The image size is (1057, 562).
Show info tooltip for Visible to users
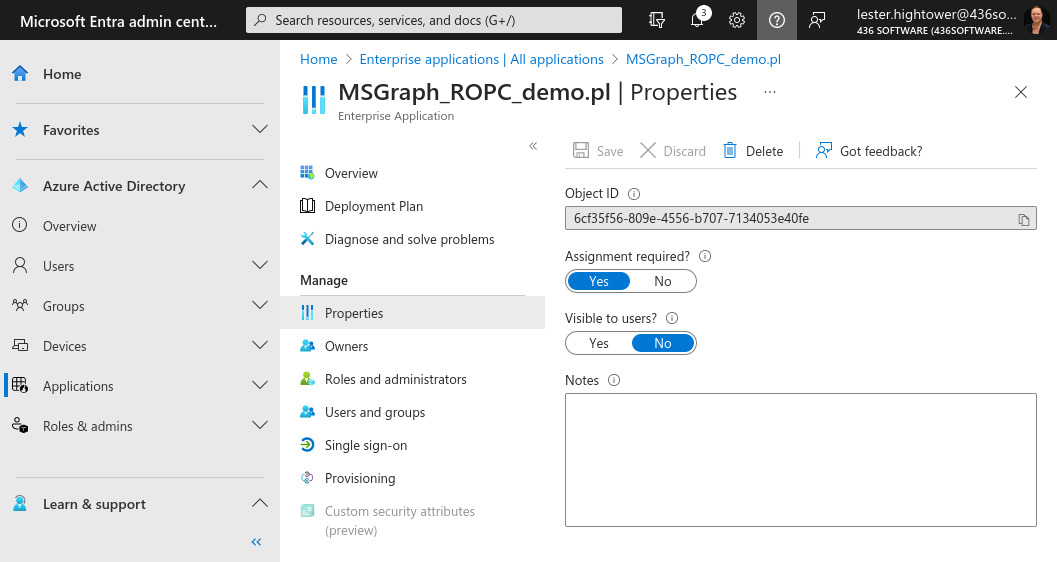[672, 318]
